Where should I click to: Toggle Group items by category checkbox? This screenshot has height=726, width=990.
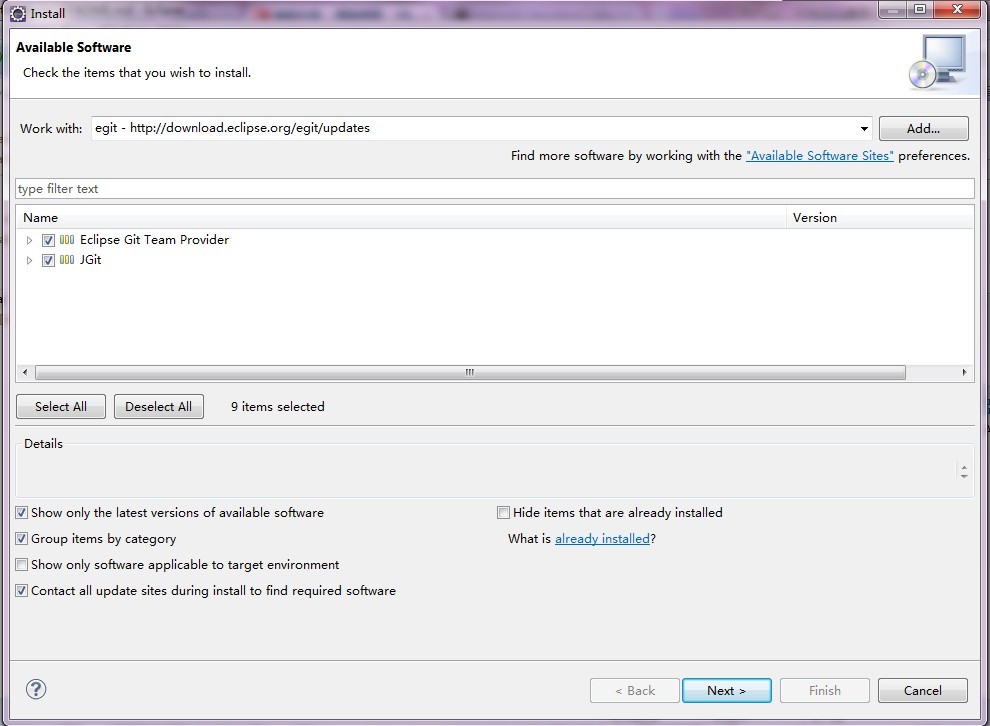21,539
